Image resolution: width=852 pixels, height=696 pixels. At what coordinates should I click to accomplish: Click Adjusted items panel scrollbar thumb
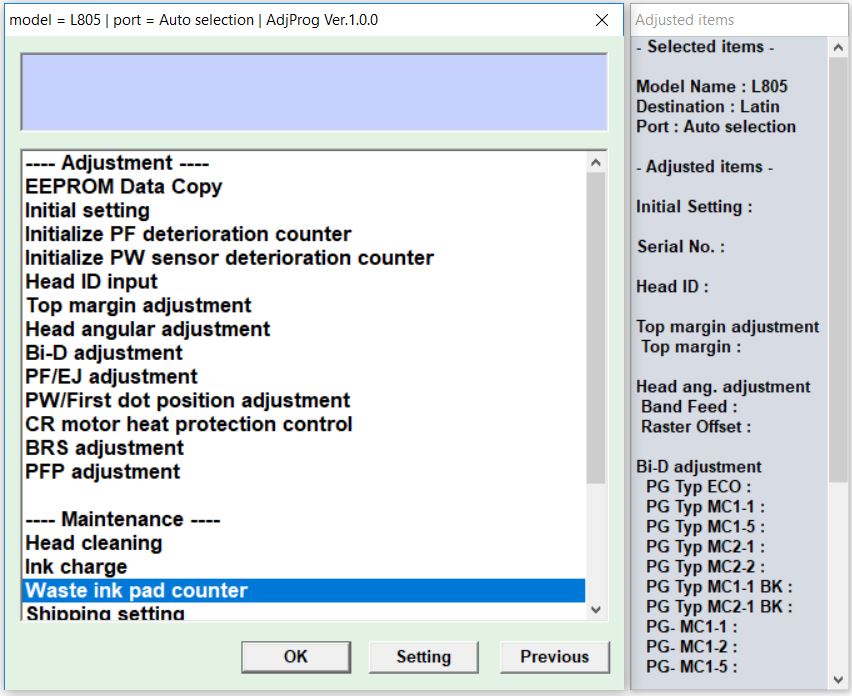pyautogui.click(x=838, y=269)
